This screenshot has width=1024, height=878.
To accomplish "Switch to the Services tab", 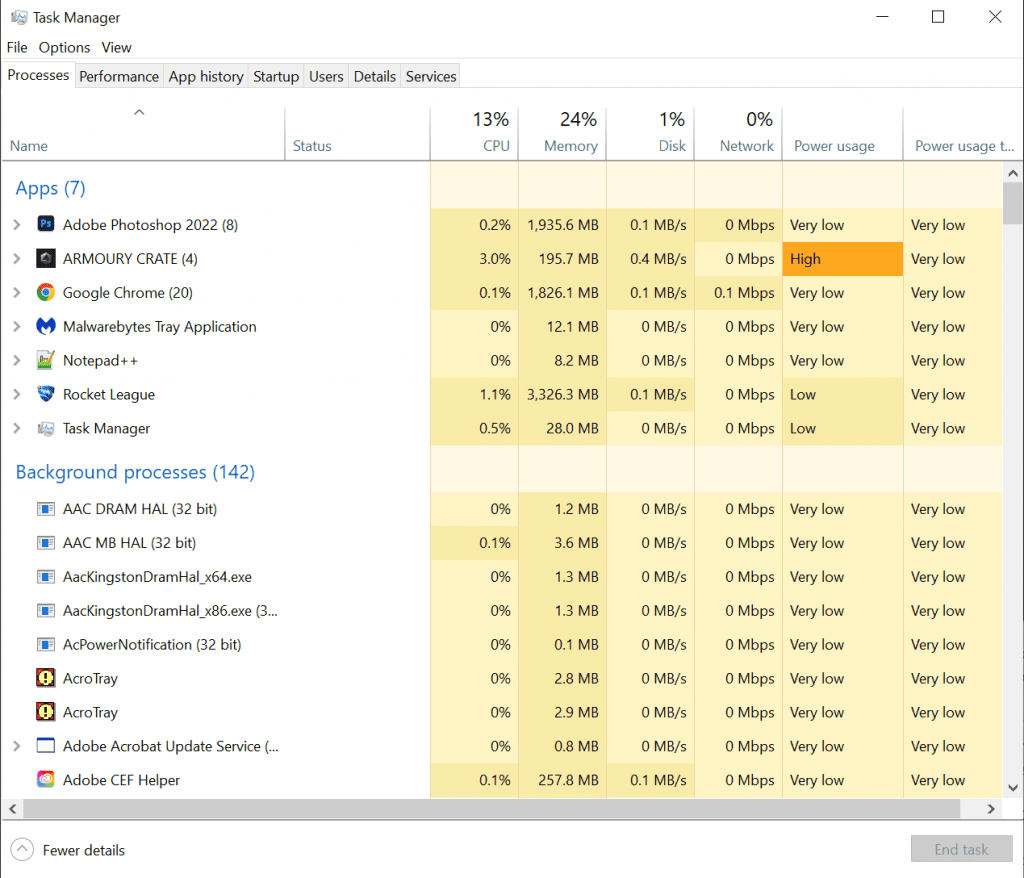I will coord(431,76).
